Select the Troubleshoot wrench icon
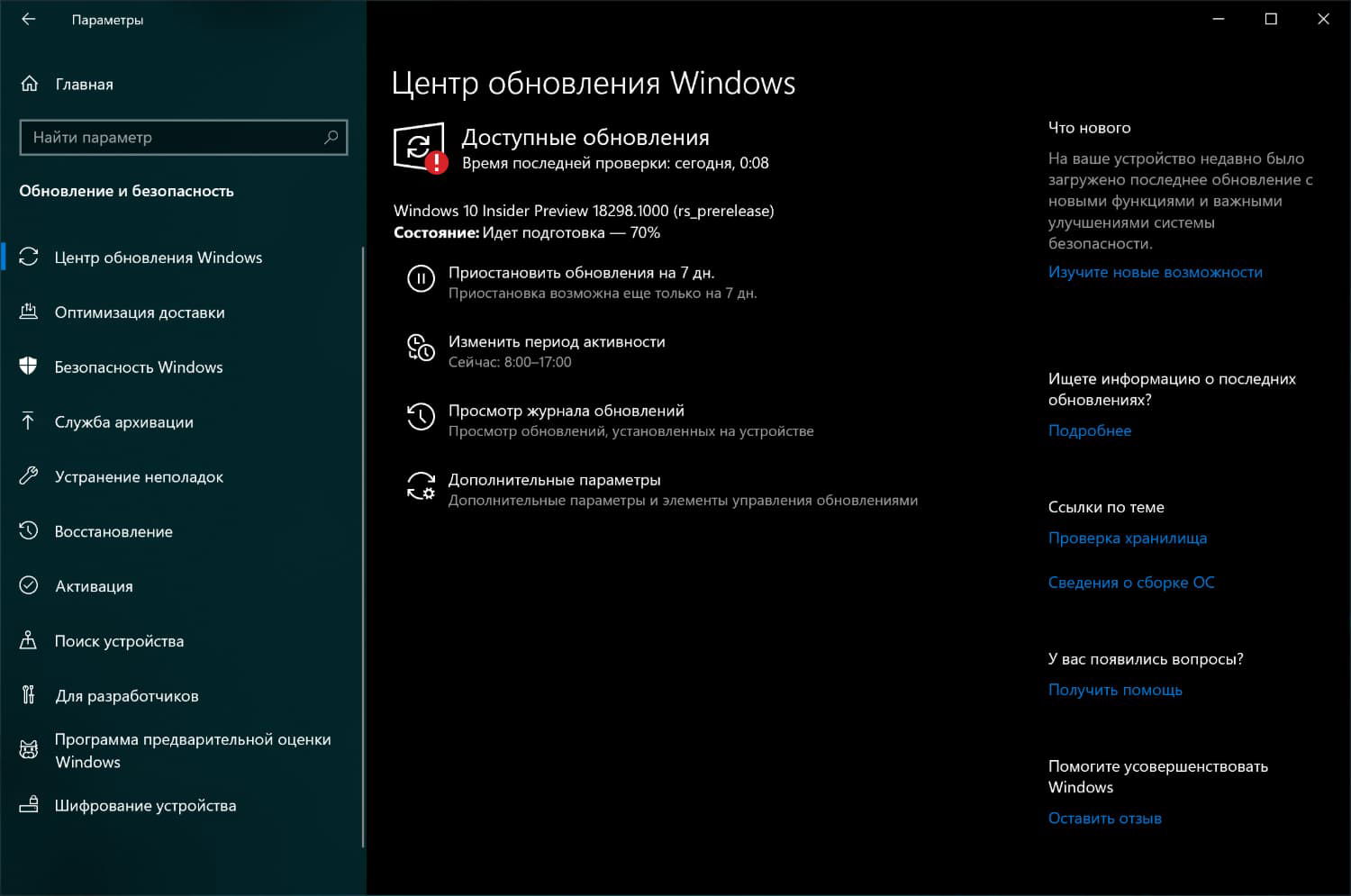Screen dimensions: 1351x896 pyautogui.click(x=29, y=476)
